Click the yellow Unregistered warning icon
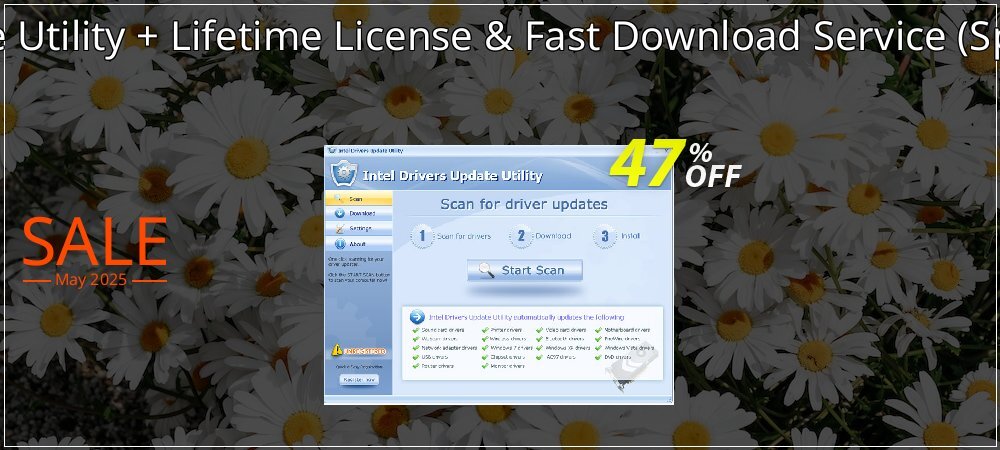Screen dimensions: 1000x450 tap(337, 350)
